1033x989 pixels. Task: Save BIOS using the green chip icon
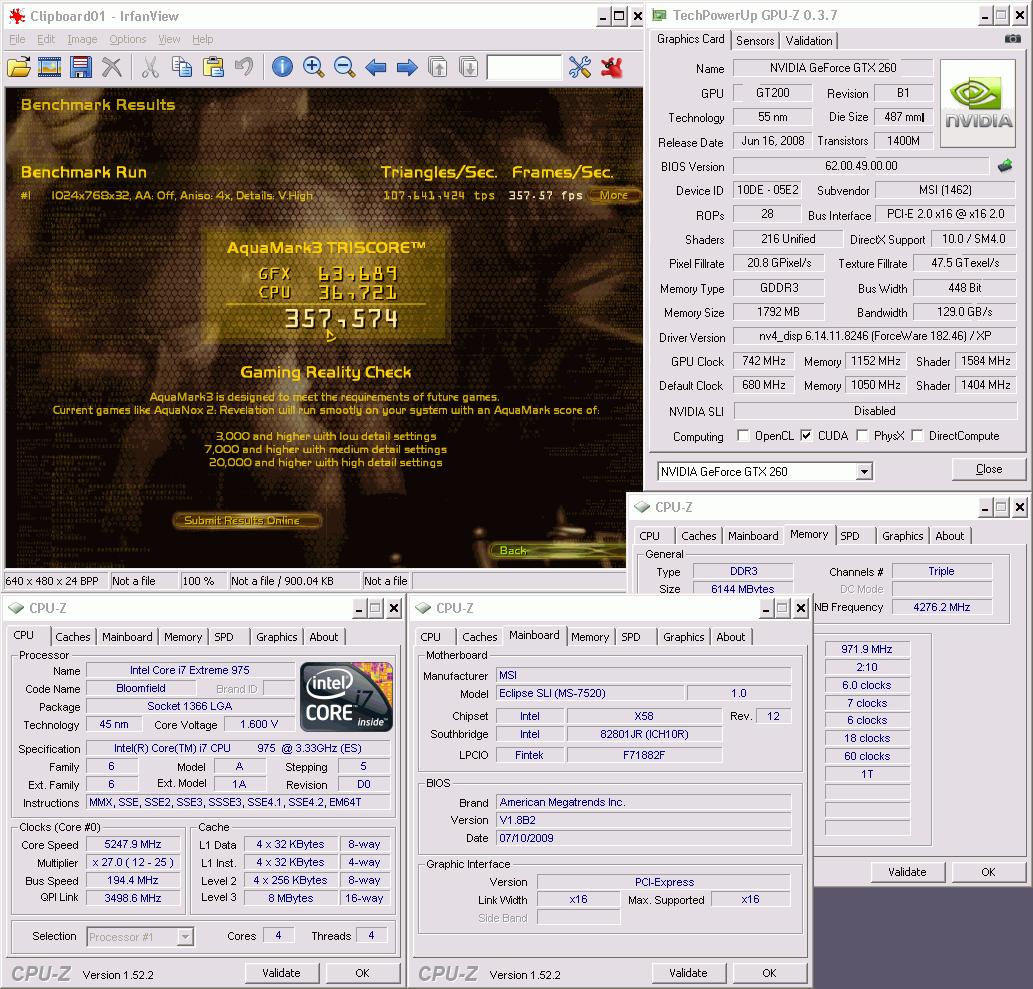click(1005, 166)
